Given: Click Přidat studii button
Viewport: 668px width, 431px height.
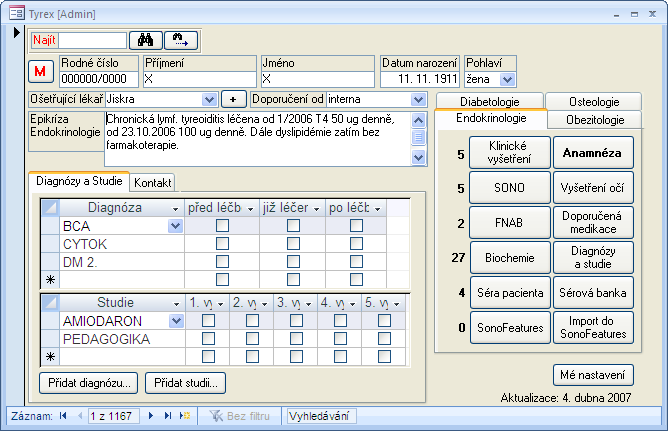Looking at the screenshot, I should 185,383.
